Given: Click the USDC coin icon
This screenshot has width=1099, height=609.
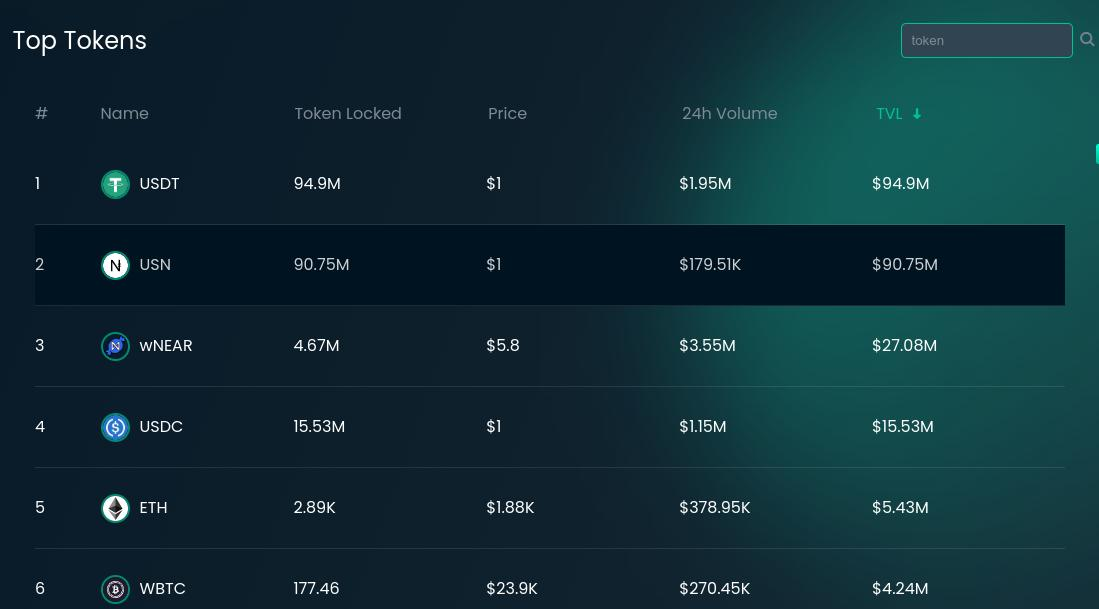Looking at the screenshot, I should click(x=116, y=427).
